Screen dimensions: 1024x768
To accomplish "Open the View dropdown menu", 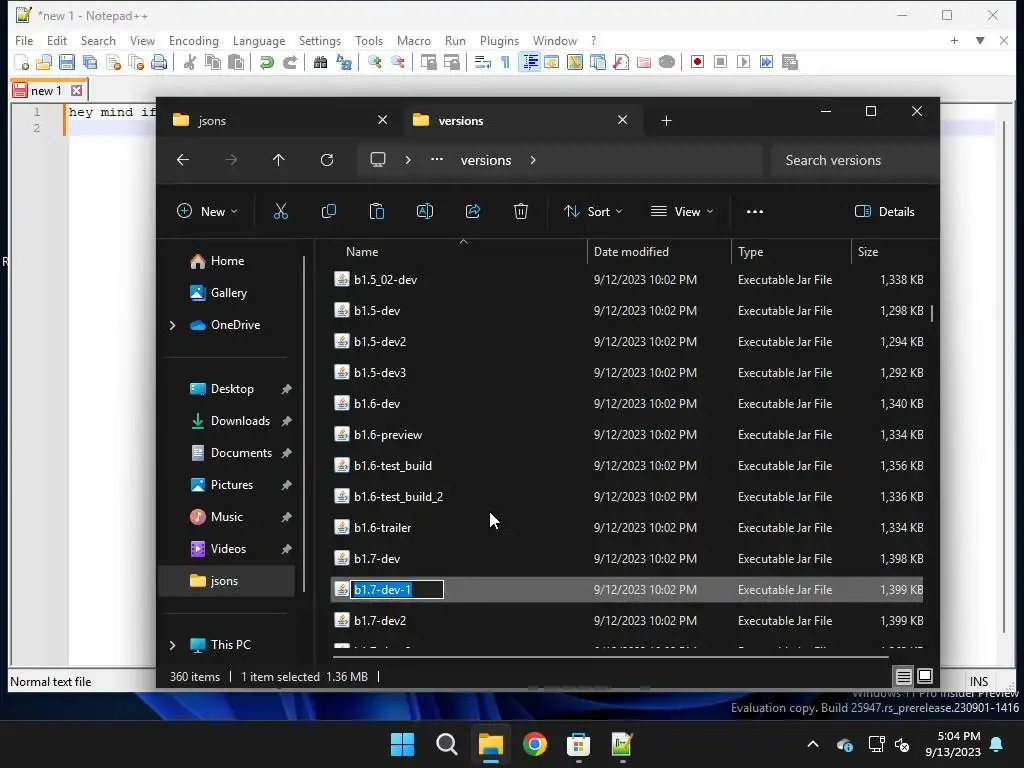I will [x=682, y=212].
